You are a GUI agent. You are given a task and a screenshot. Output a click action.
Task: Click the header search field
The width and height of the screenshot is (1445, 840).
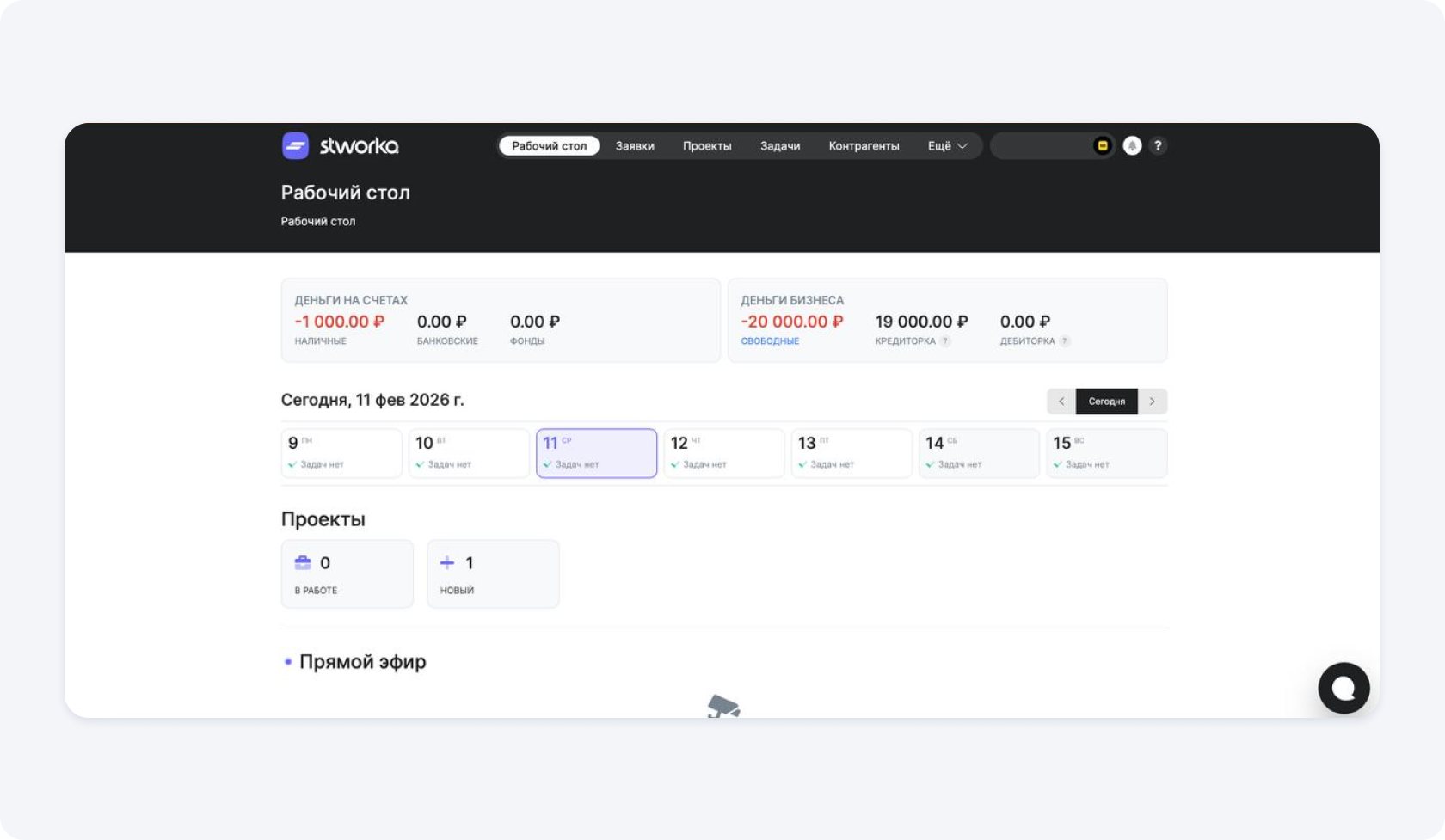1041,146
